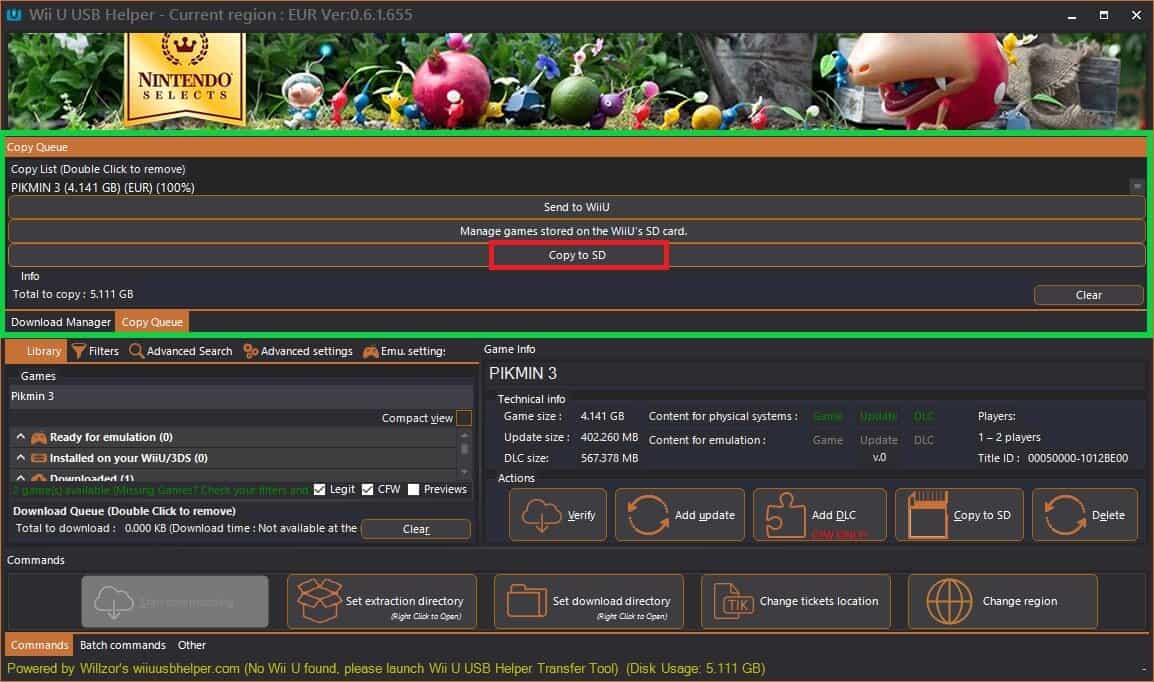
Task: Click the Advanced Search magnifier icon
Action: coord(136,351)
